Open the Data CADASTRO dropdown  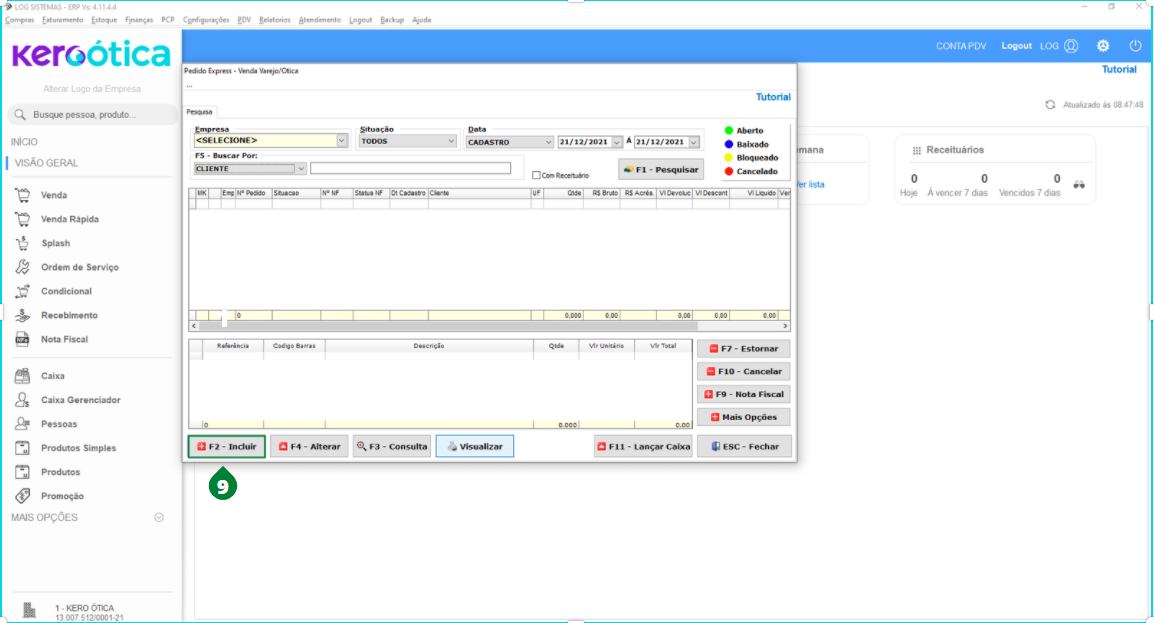(548, 142)
